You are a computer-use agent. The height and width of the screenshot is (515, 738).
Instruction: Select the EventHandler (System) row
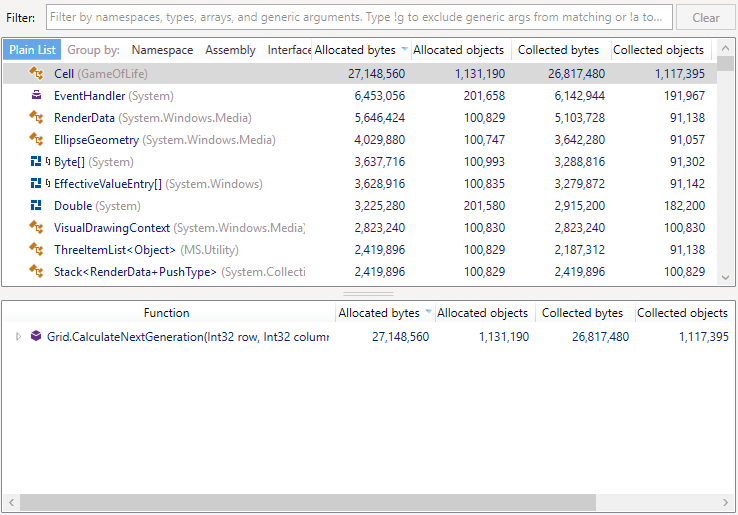(360, 96)
